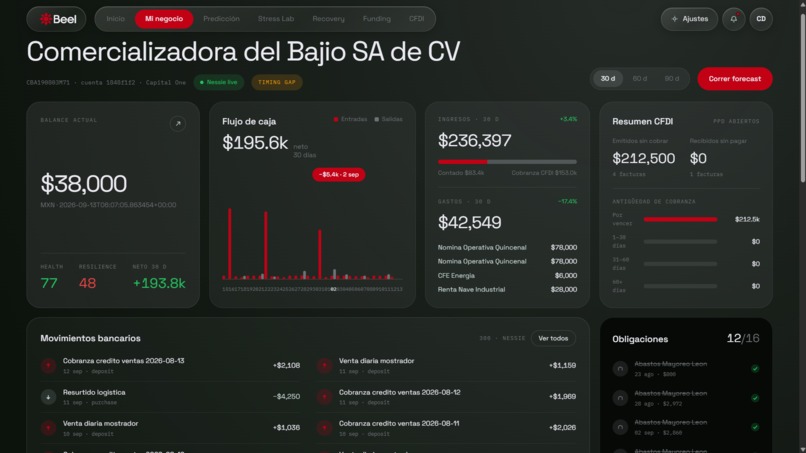Select the Mi negocio tab
Image resolution: width=806 pixels, height=453 pixels.
[x=163, y=19]
